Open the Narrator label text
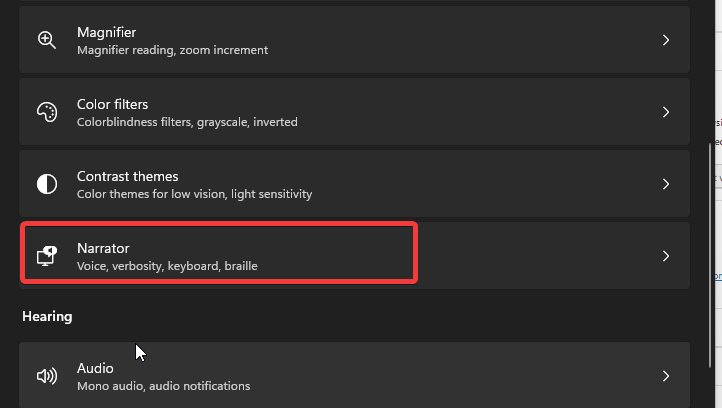This screenshot has width=722, height=408. click(x=103, y=248)
